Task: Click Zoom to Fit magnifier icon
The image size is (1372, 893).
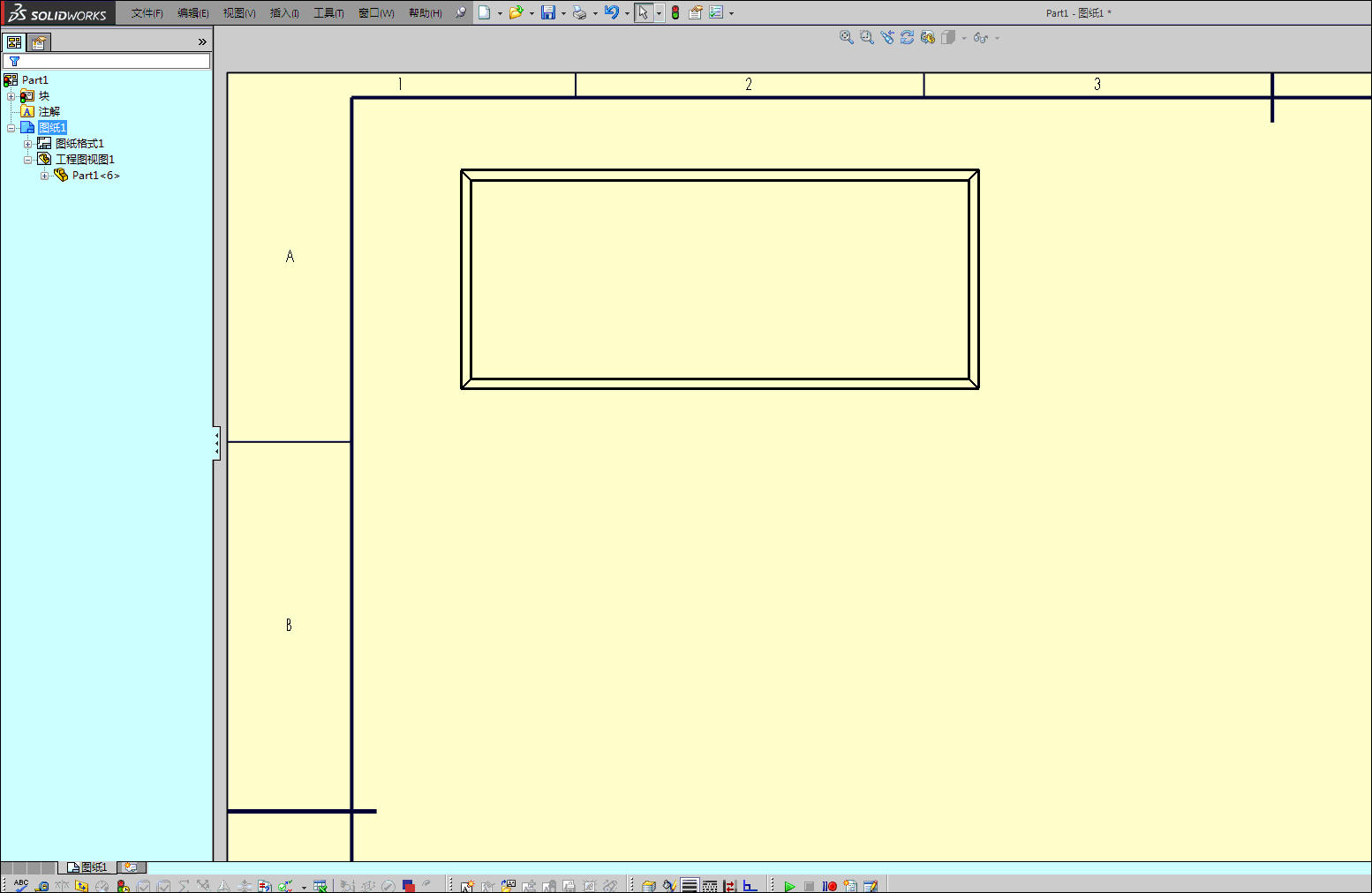Action: pyautogui.click(x=846, y=37)
